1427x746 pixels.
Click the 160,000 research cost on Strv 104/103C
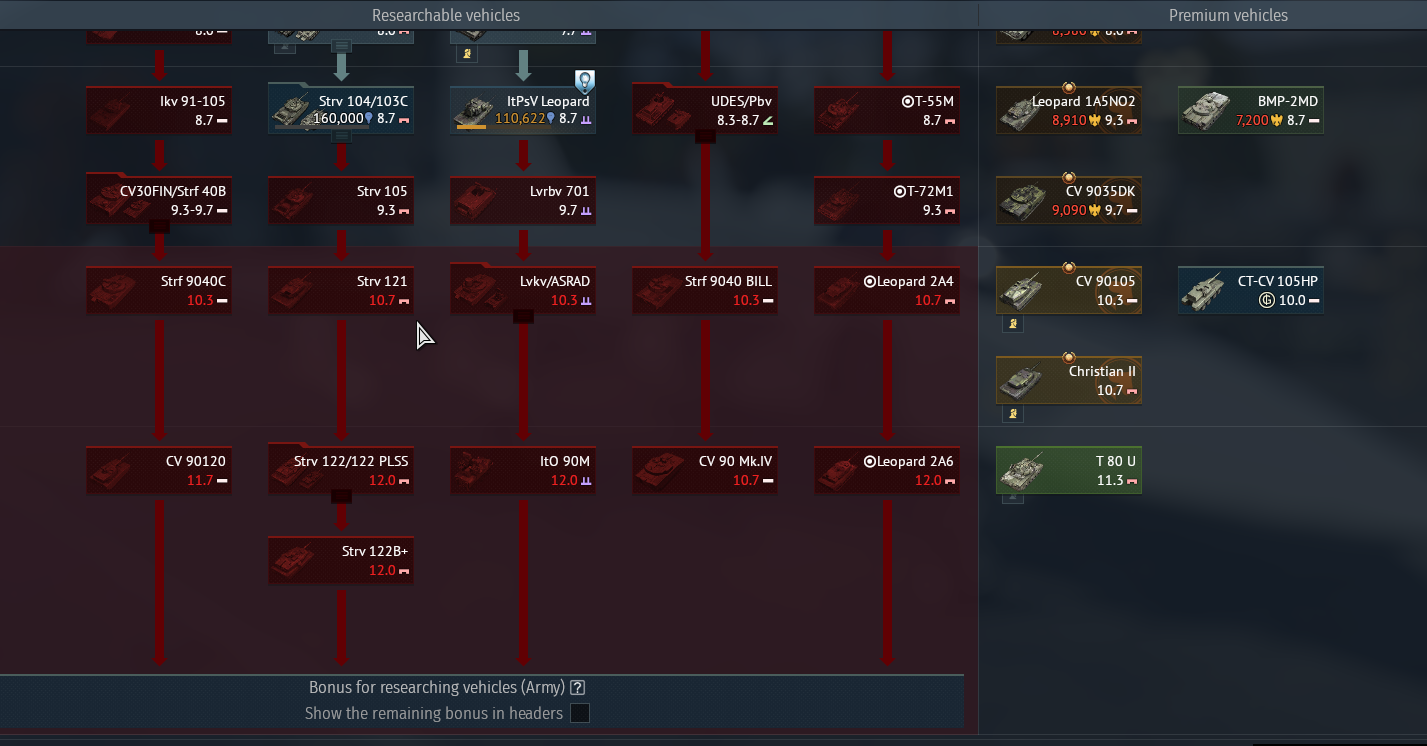click(x=338, y=118)
